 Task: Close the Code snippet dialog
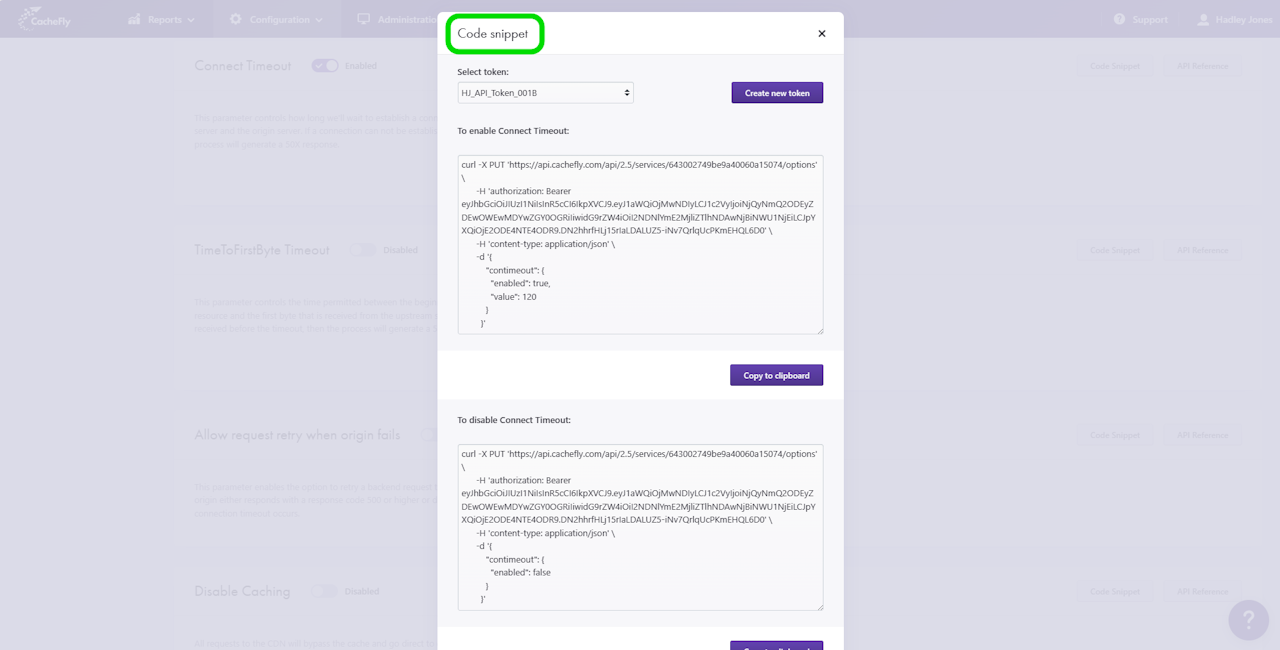tap(822, 34)
